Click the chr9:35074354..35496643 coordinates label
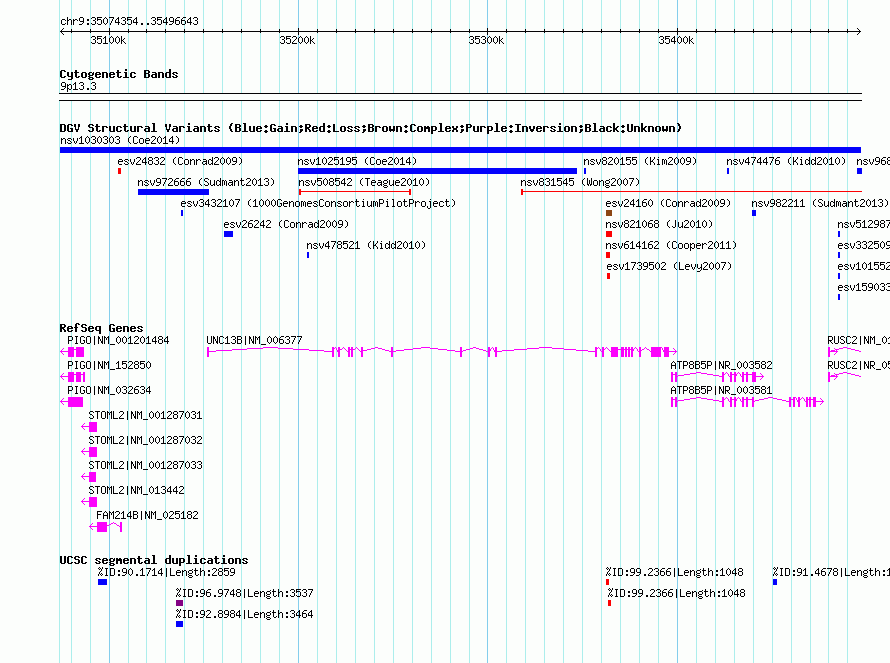This screenshot has height=663, width=890. click(129, 21)
